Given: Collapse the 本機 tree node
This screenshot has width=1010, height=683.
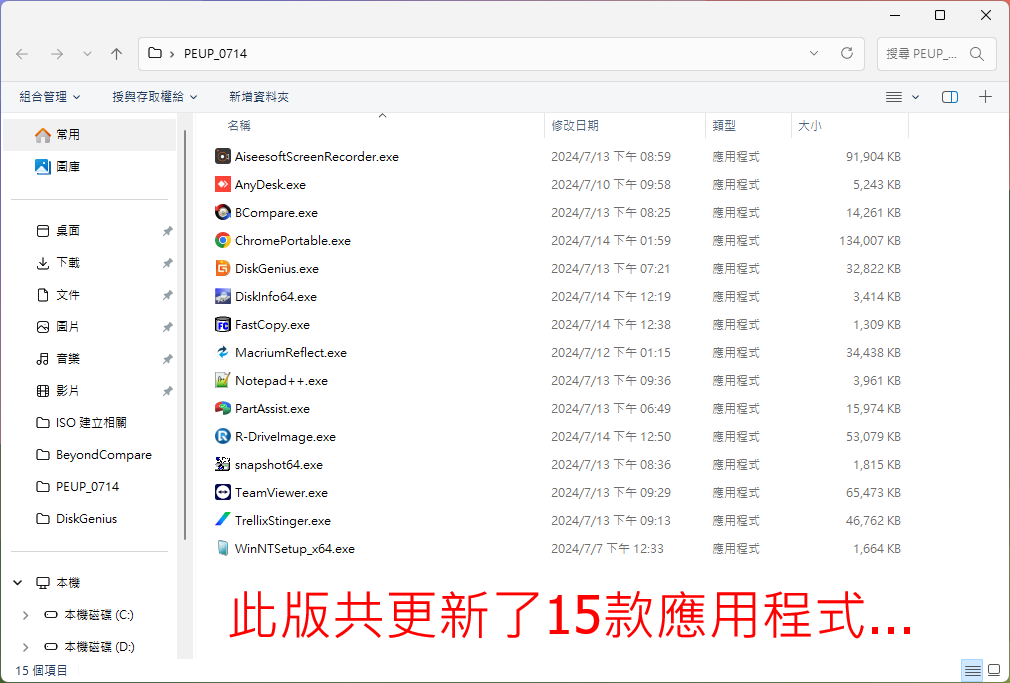Looking at the screenshot, I should 18,583.
